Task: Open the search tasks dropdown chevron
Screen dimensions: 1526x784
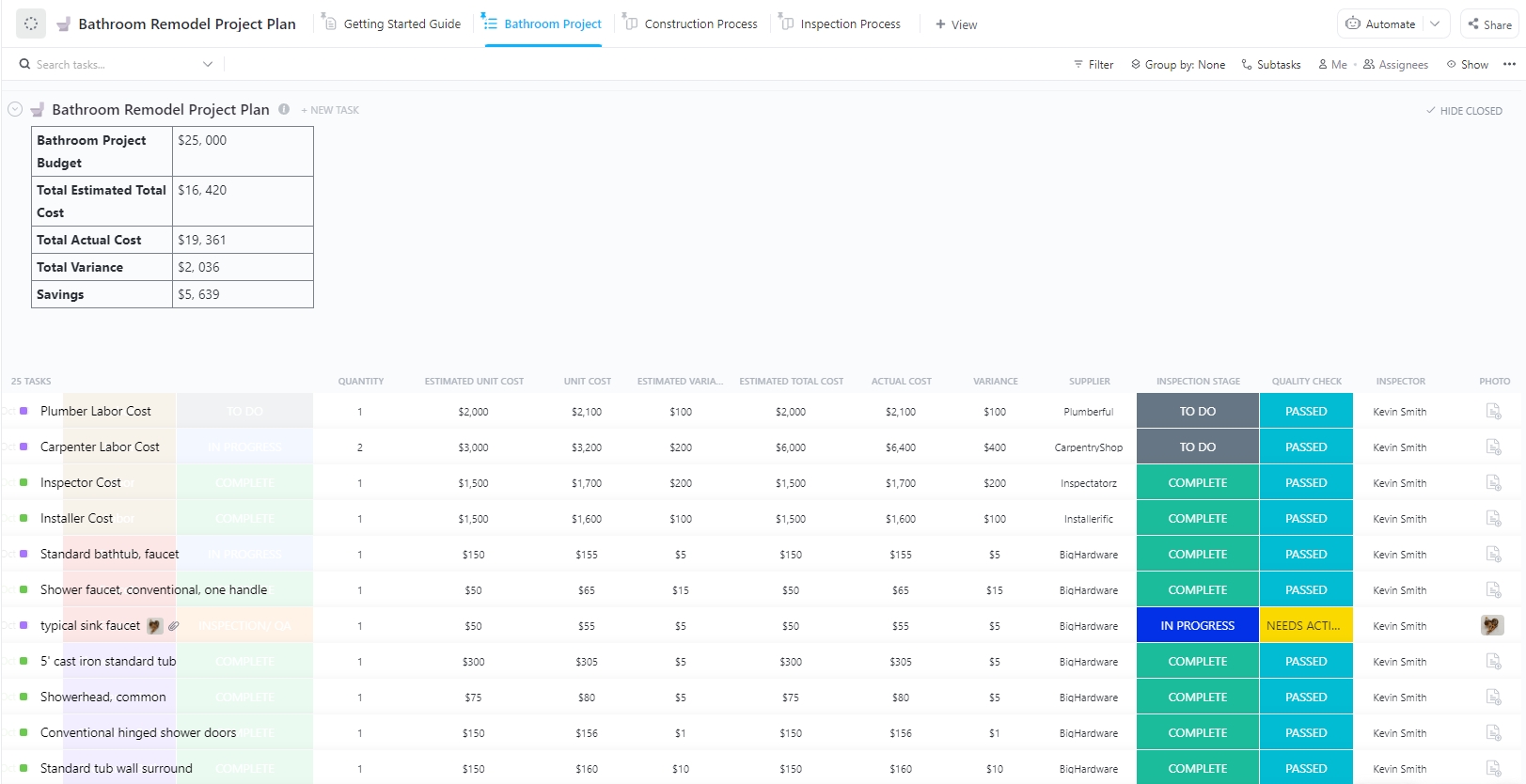Action: click(x=208, y=65)
